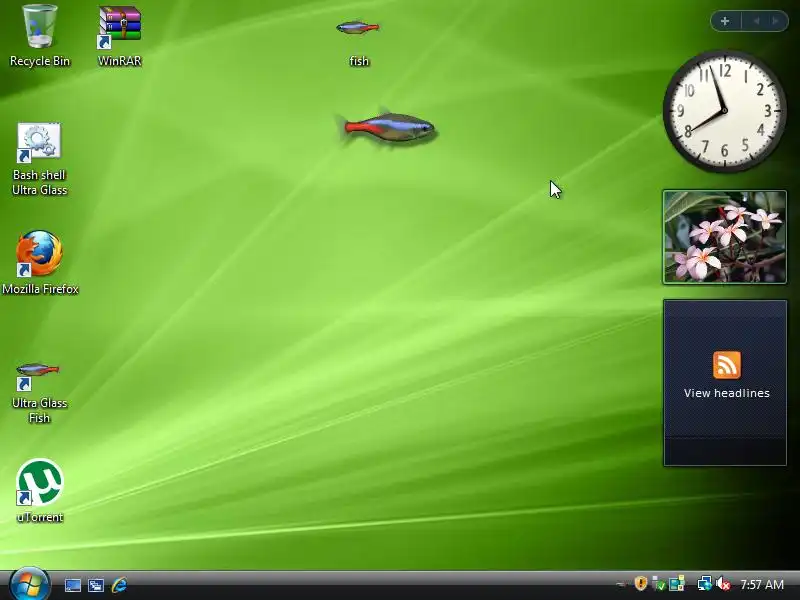Click the orange RSS feed icon
Image resolution: width=800 pixels, height=600 pixels.
[x=727, y=365]
